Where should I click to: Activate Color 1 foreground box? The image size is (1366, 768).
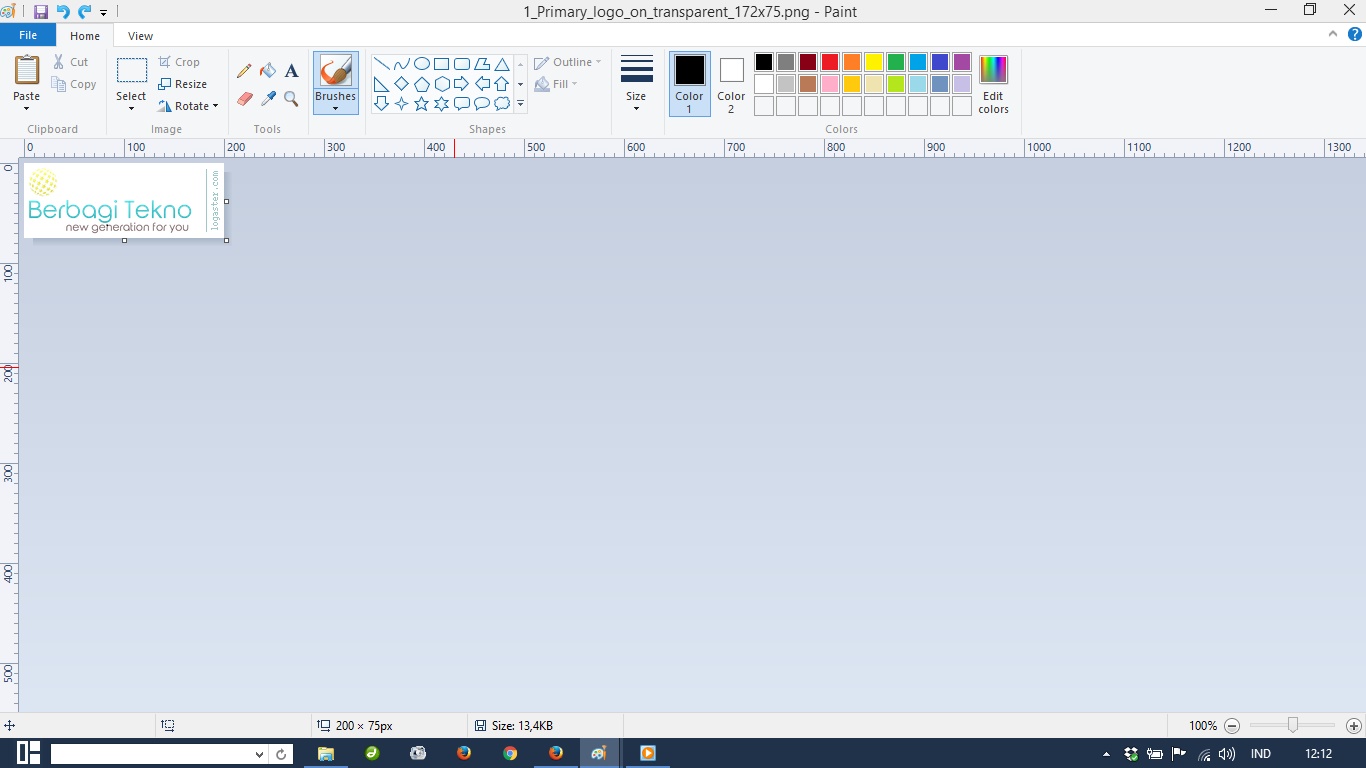(689, 83)
